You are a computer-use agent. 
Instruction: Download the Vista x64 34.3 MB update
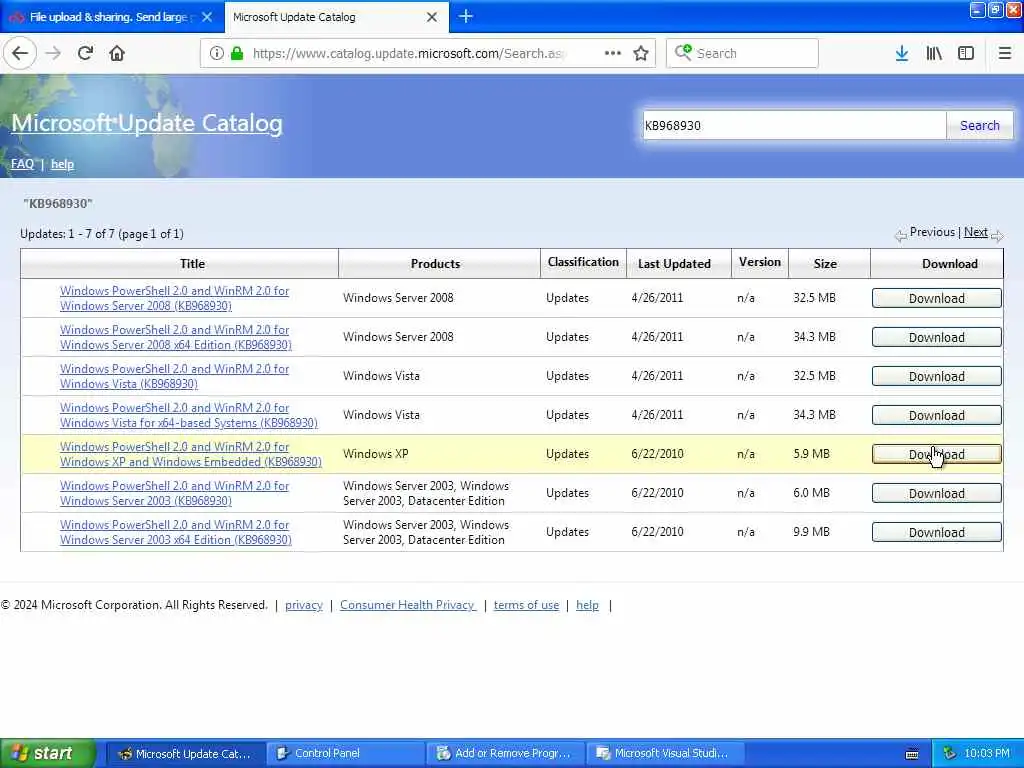tap(936, 415)
